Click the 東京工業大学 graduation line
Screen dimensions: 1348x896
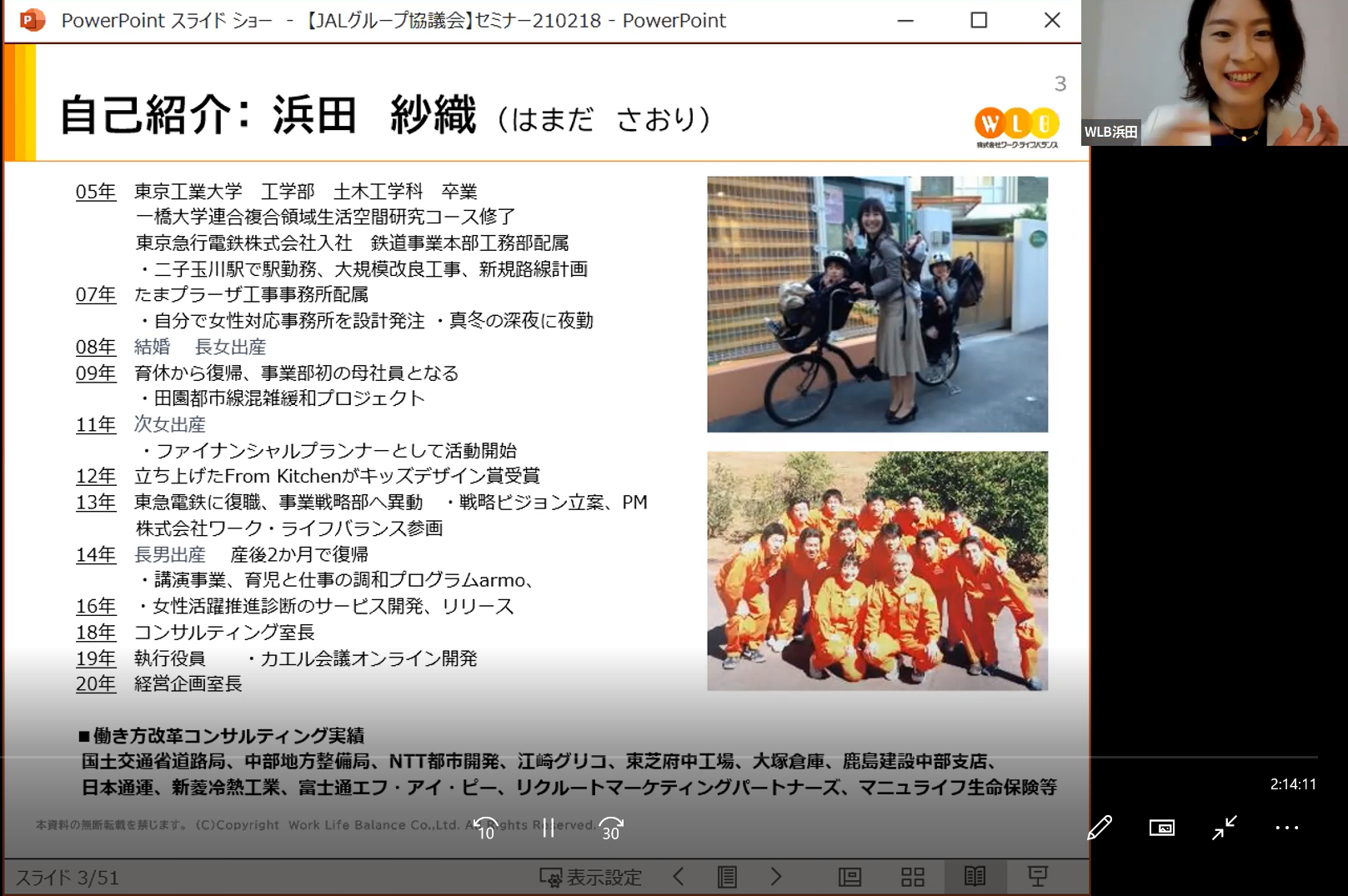pos(306,192)
